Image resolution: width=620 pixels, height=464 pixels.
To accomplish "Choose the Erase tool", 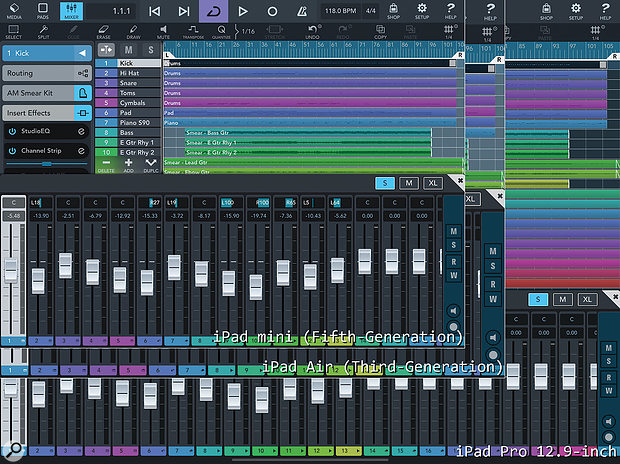I will click(103, 32).
